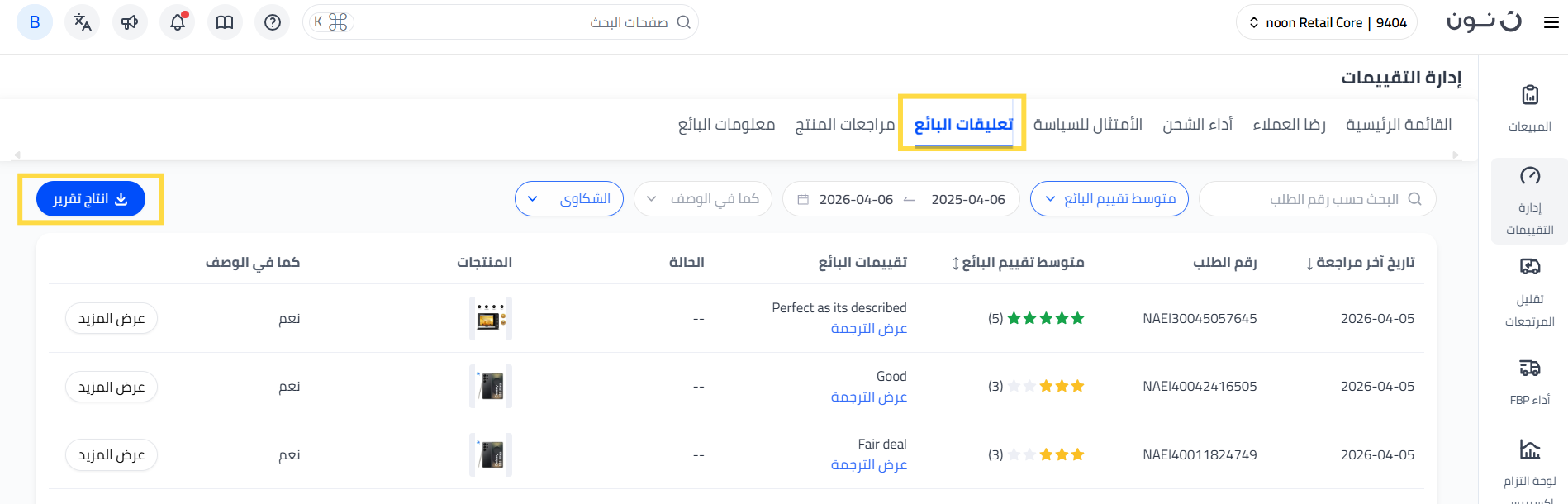This screenshot has width=1568, height=504.
Task: Click show translation link under 'Good' review
Action: (x=868, y=397)
